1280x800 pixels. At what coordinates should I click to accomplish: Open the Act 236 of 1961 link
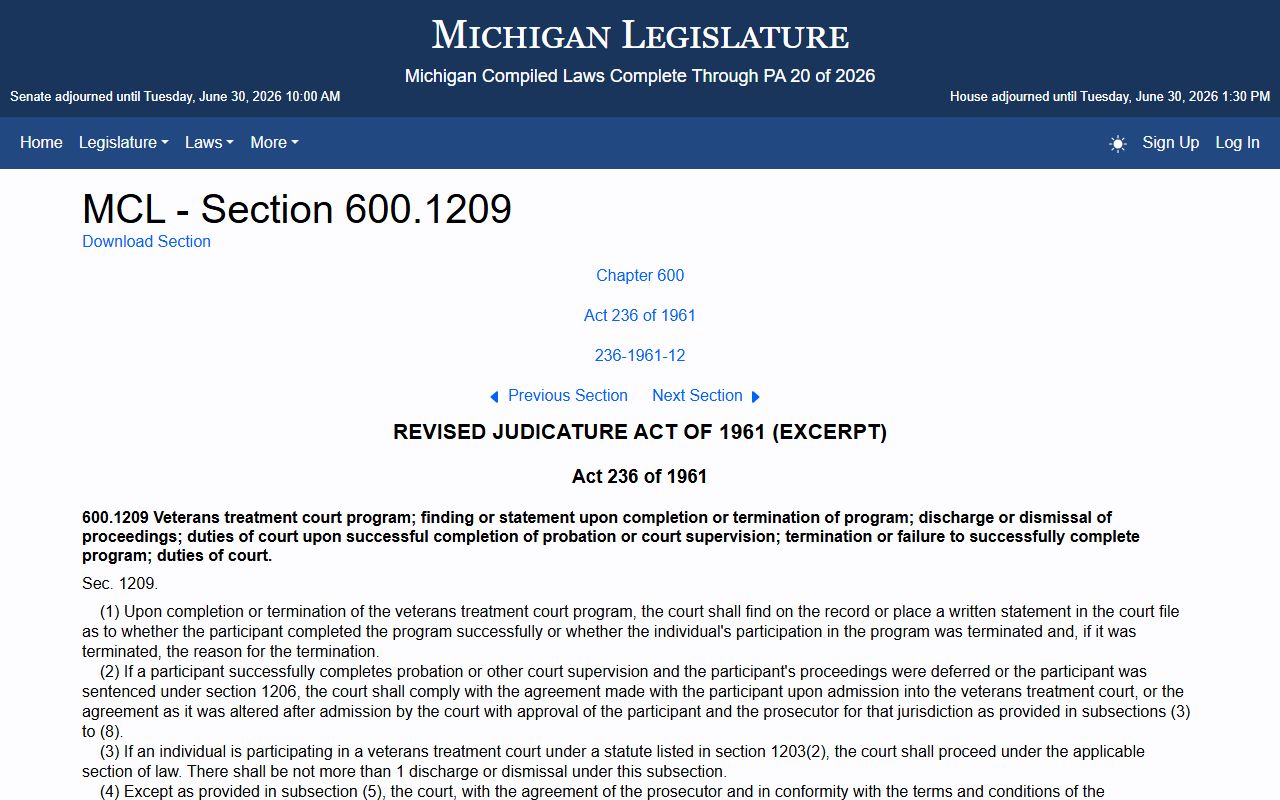click(640, 315)
